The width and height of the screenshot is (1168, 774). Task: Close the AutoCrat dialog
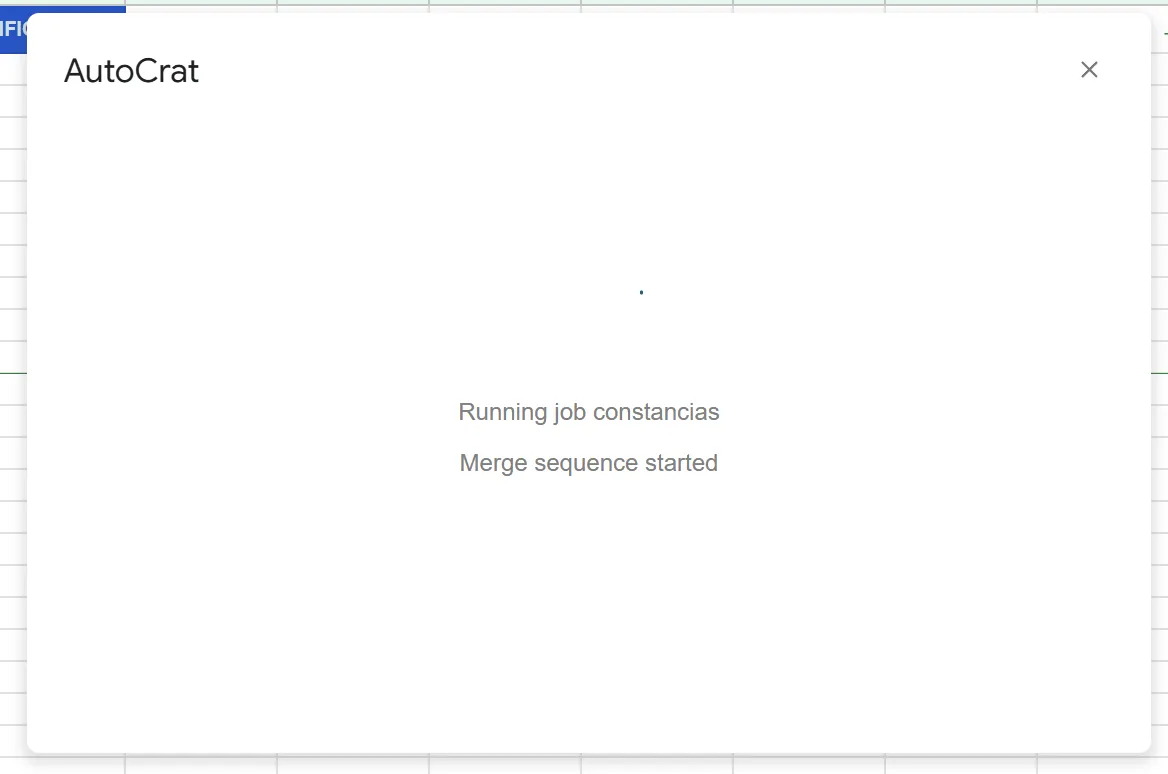[1089, 70]
